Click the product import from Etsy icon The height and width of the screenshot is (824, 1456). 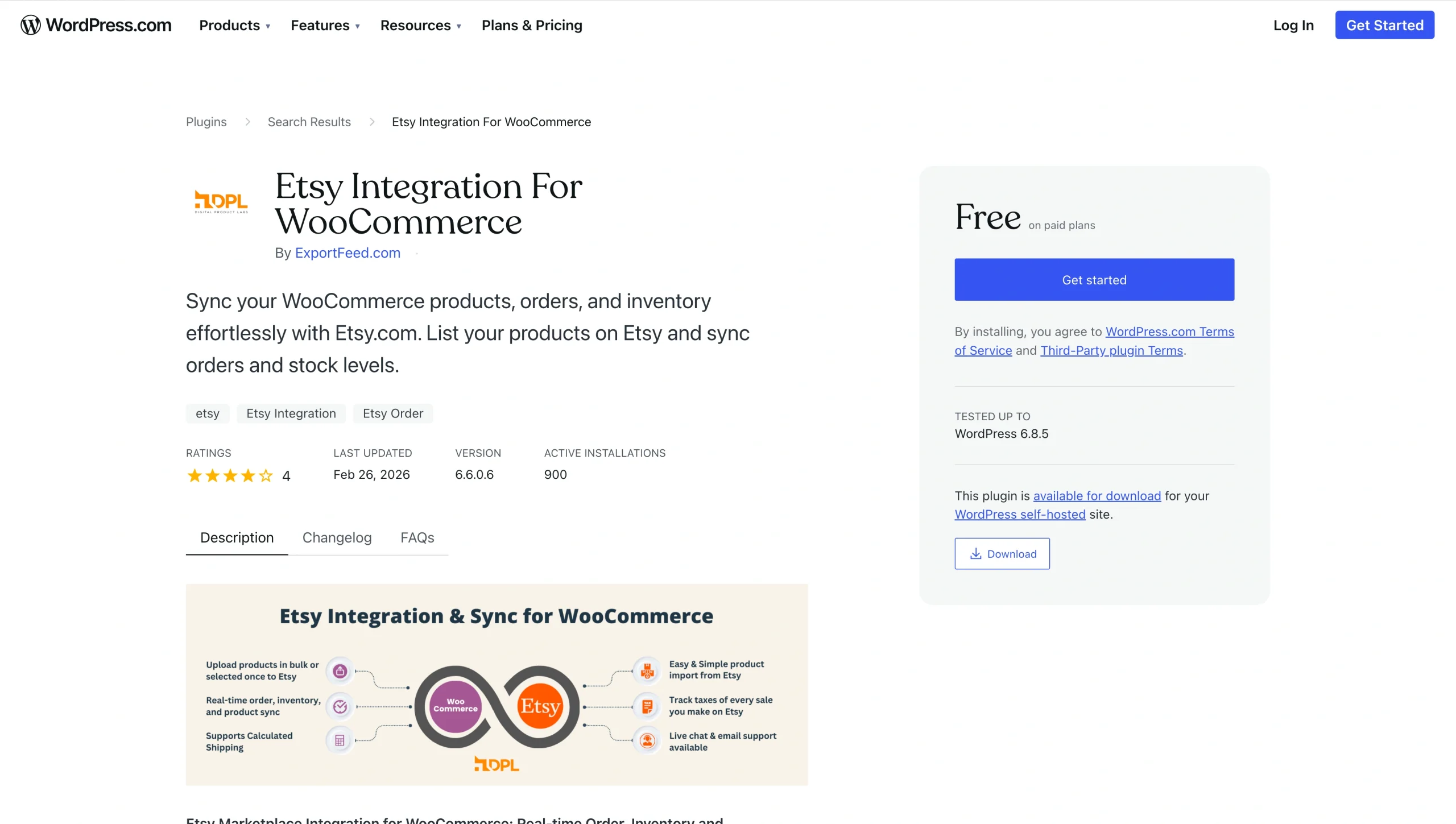pos(648,671)
